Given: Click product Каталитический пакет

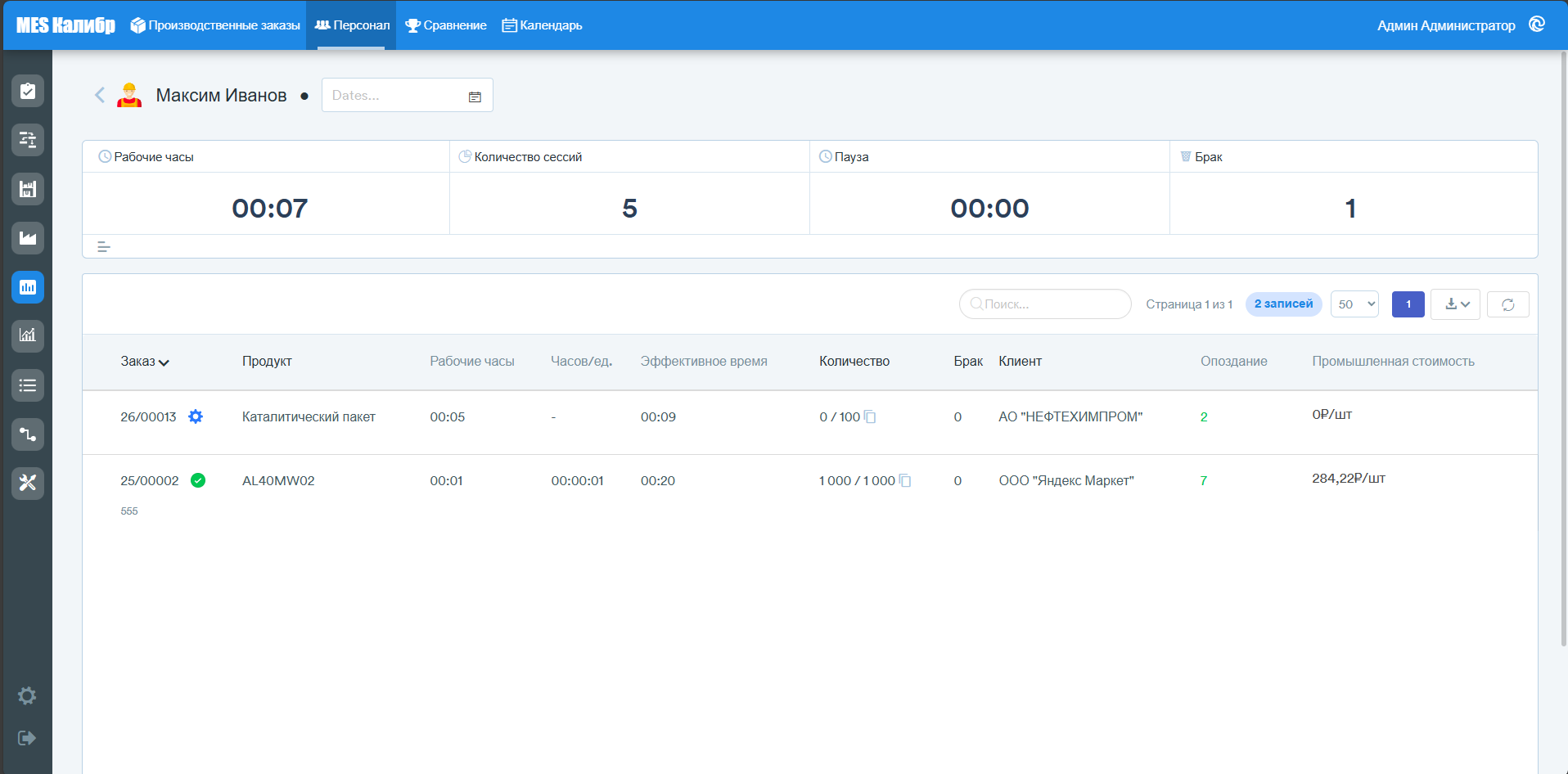Looking at the screenshot, I should pos(309,416).
